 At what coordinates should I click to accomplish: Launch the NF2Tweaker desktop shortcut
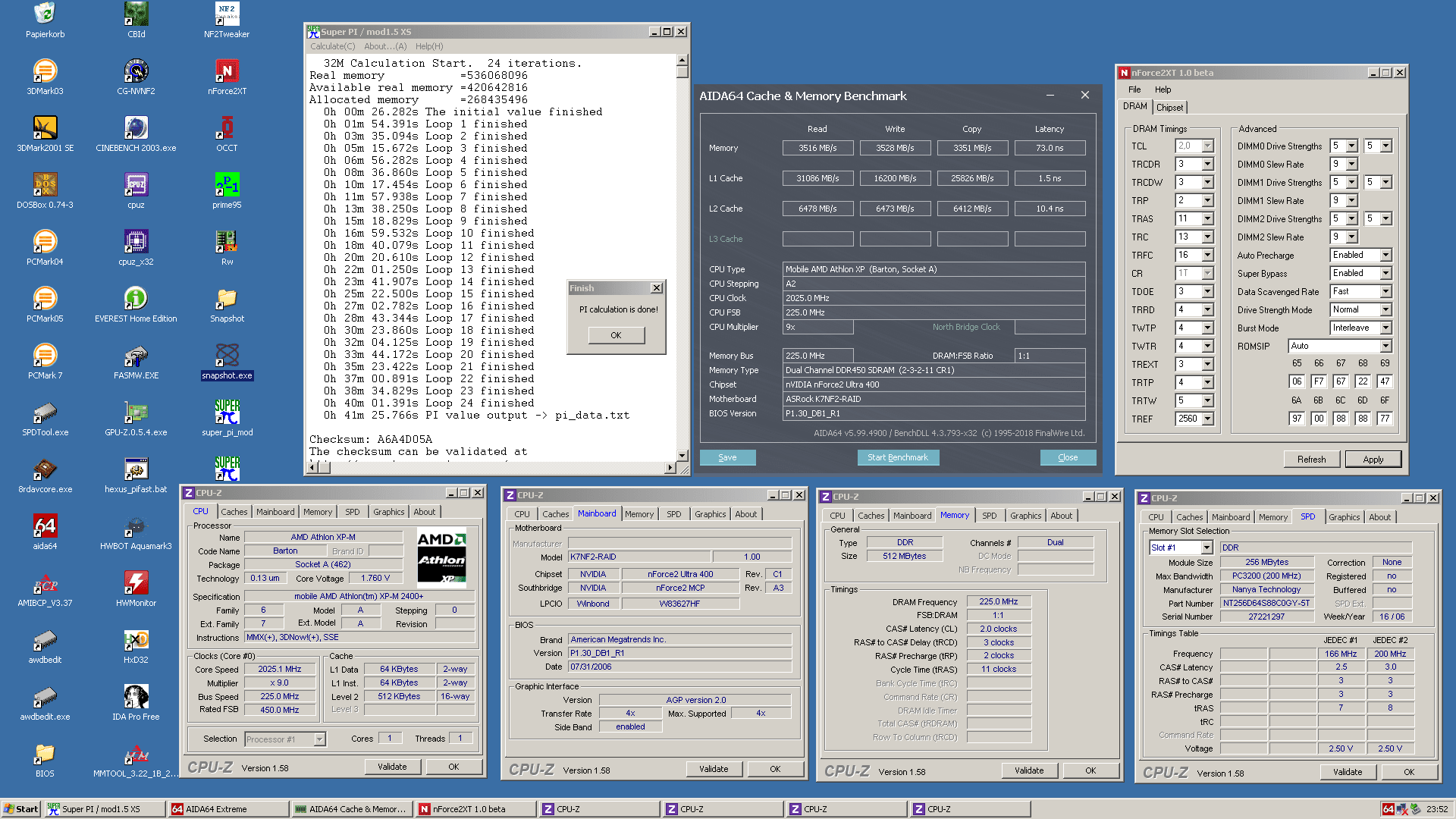click(226, 15)
